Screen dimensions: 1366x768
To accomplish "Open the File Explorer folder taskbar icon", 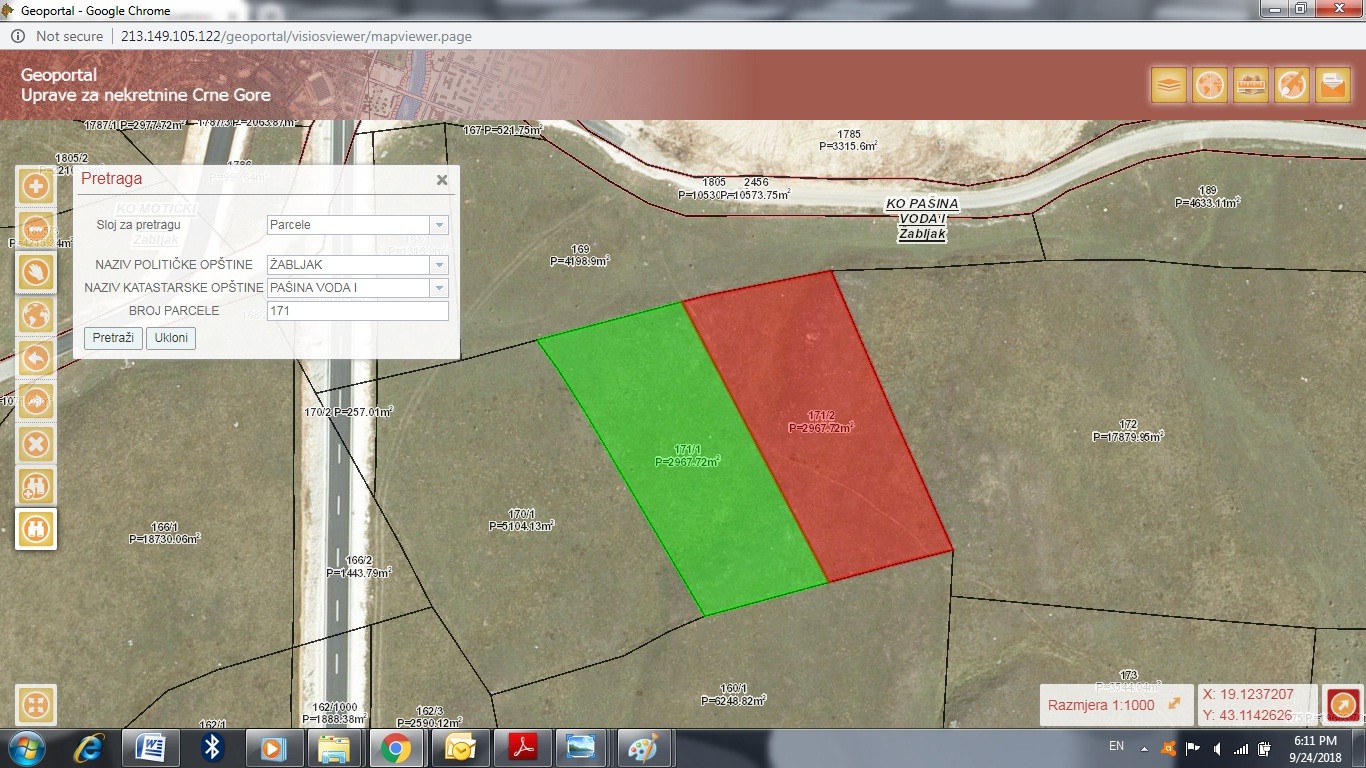I will click(333, 748).
